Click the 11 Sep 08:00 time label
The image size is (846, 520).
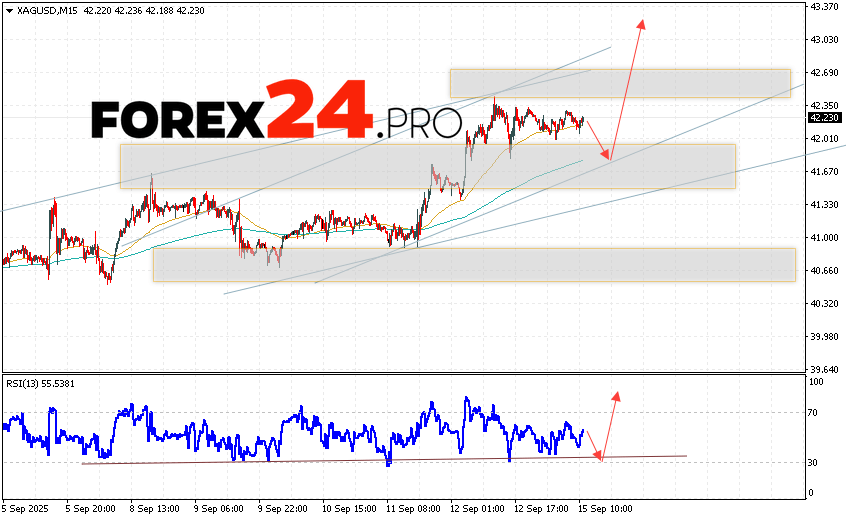(x=414, y=507)
